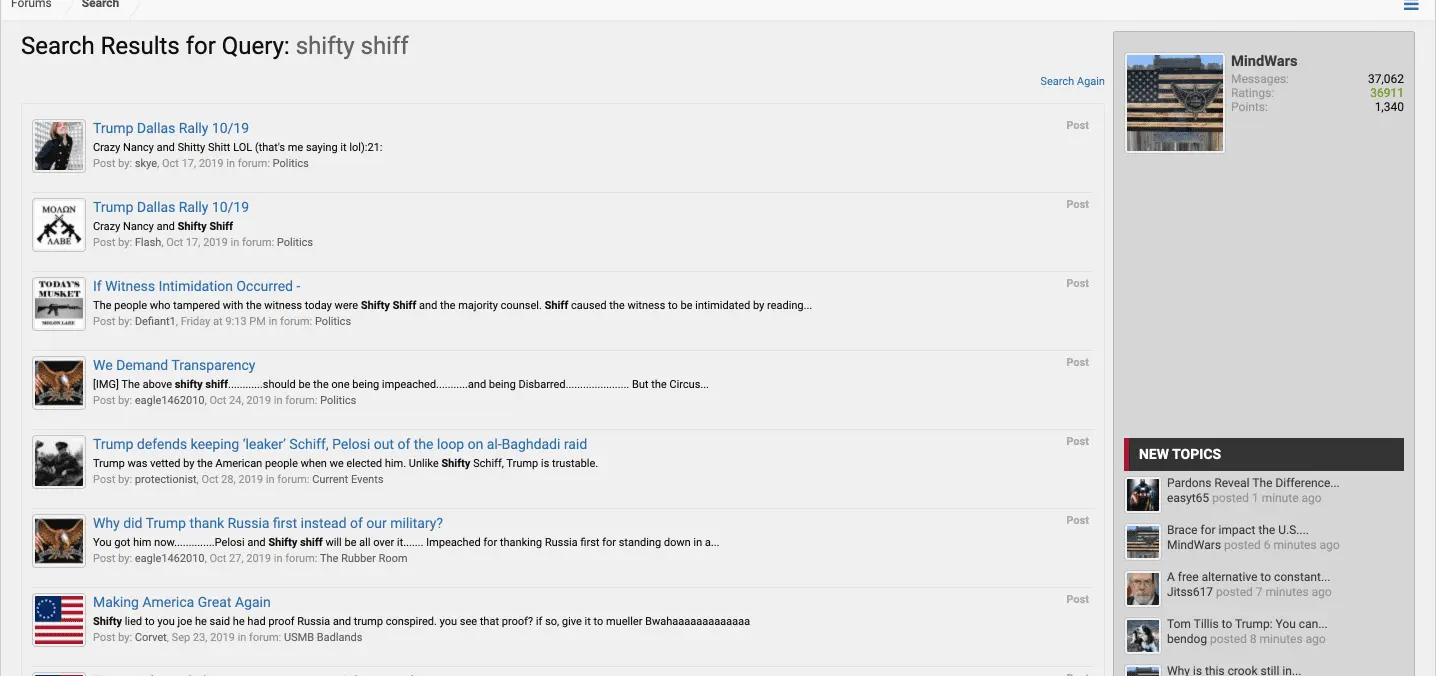The height and width of the screenshot is (676, 1436).
Task: Open Trump defends keeping 'leaker' Schiff thread
Action: (340, 444)
